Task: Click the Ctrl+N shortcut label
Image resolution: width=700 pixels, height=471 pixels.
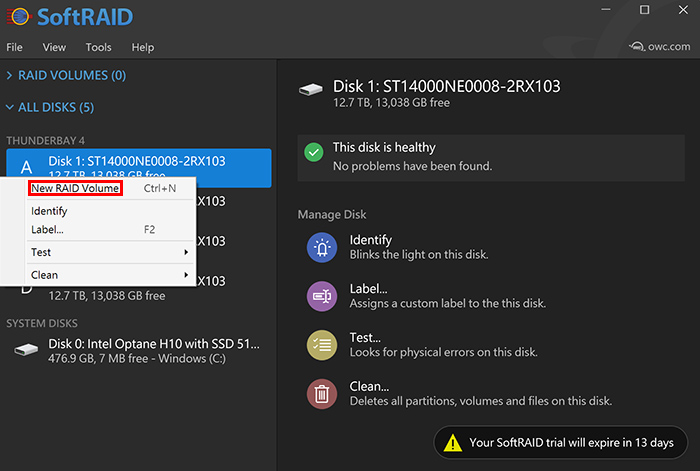Action: point(160,188)
